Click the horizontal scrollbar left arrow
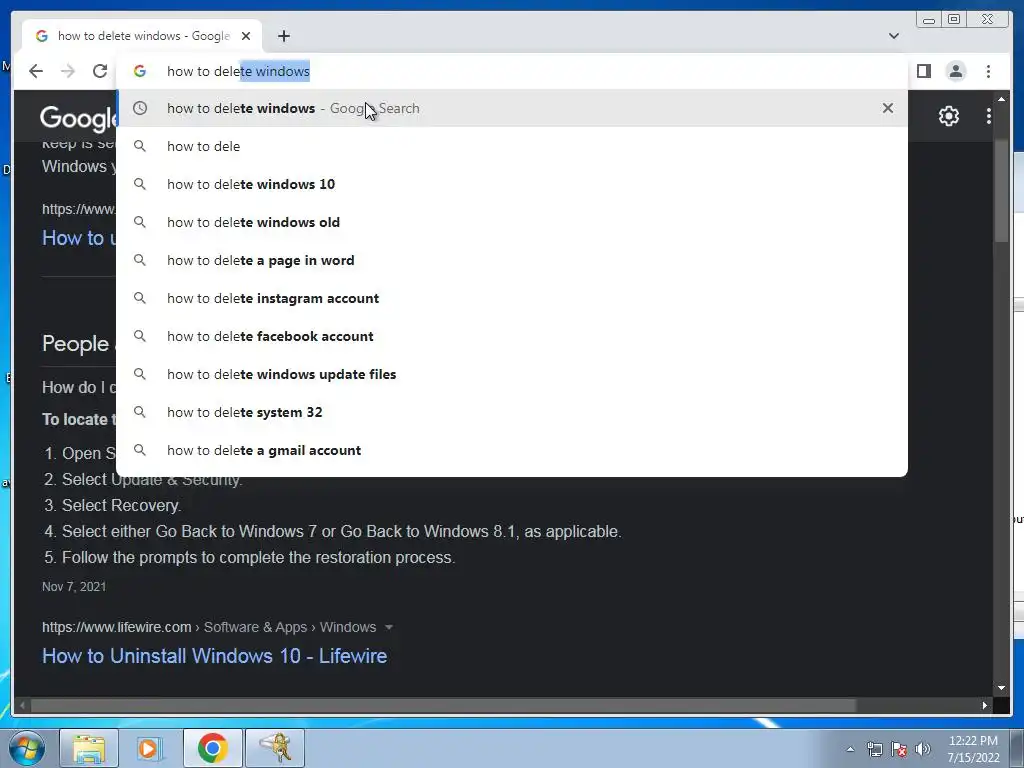This screenshot has width=1024, height=768. [22, 705]
